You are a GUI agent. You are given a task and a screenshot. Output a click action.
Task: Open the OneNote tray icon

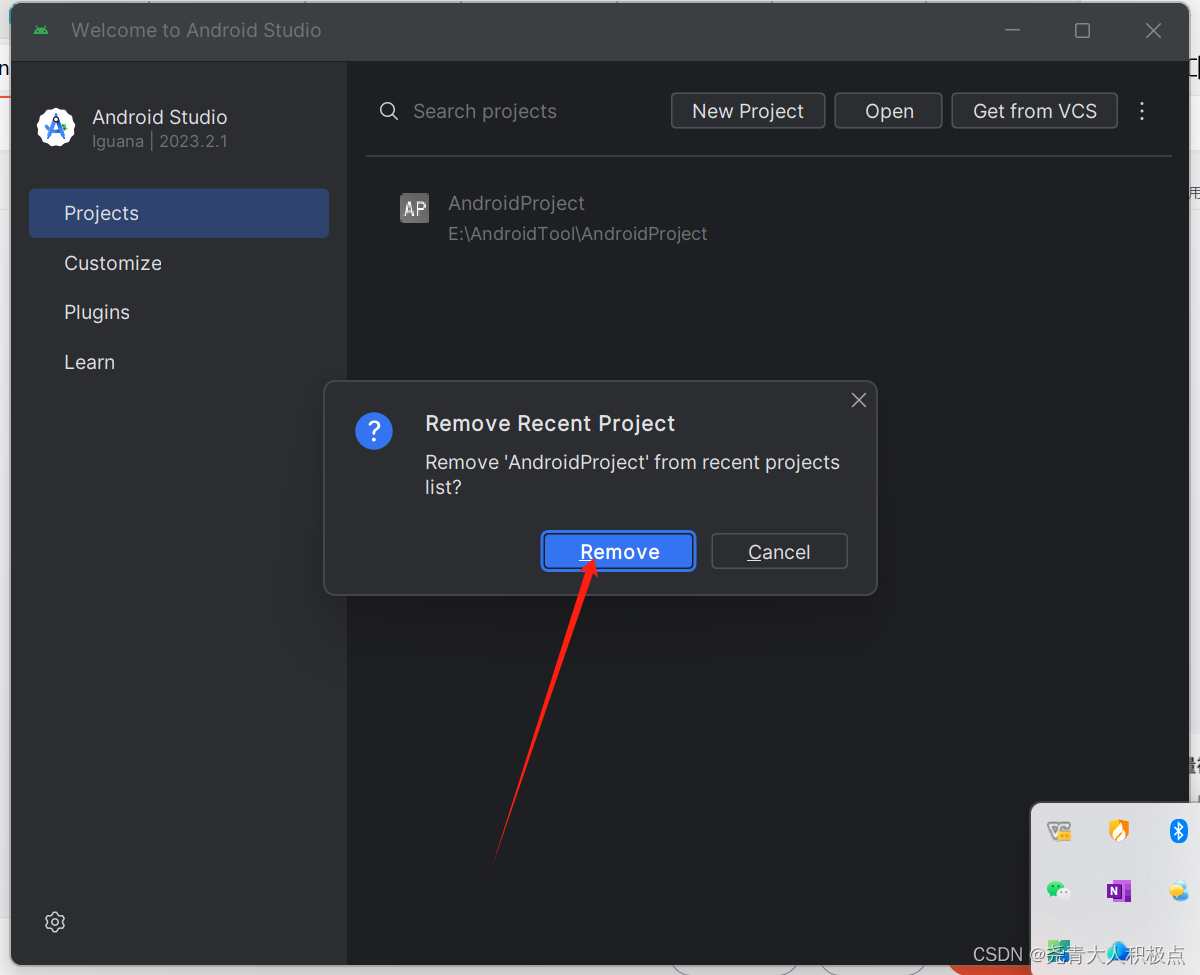(1118, 890)
